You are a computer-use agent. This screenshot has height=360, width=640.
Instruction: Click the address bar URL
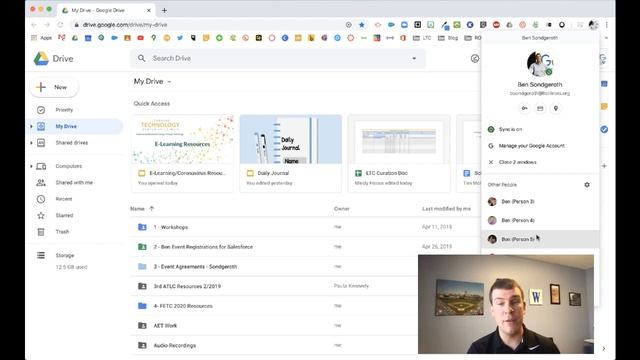click(x=125, y=25)
